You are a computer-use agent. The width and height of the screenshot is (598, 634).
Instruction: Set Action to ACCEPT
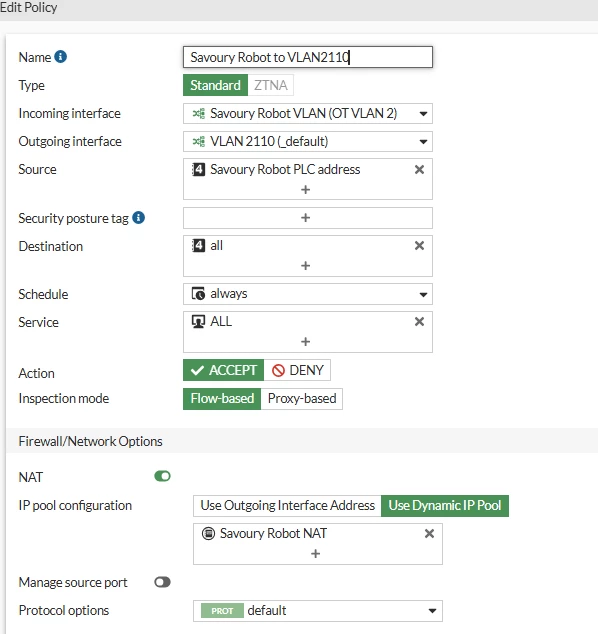coord(224,370)
